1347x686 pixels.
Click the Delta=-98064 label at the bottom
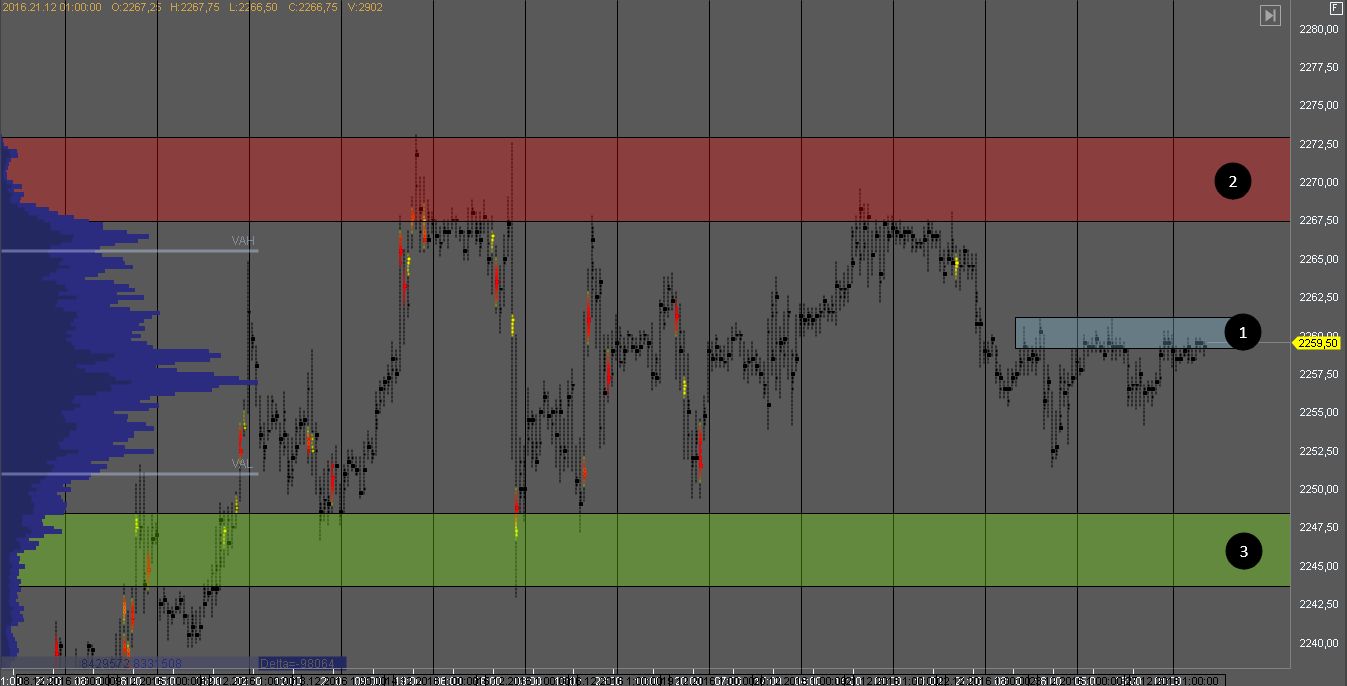(x=301, y=663)
